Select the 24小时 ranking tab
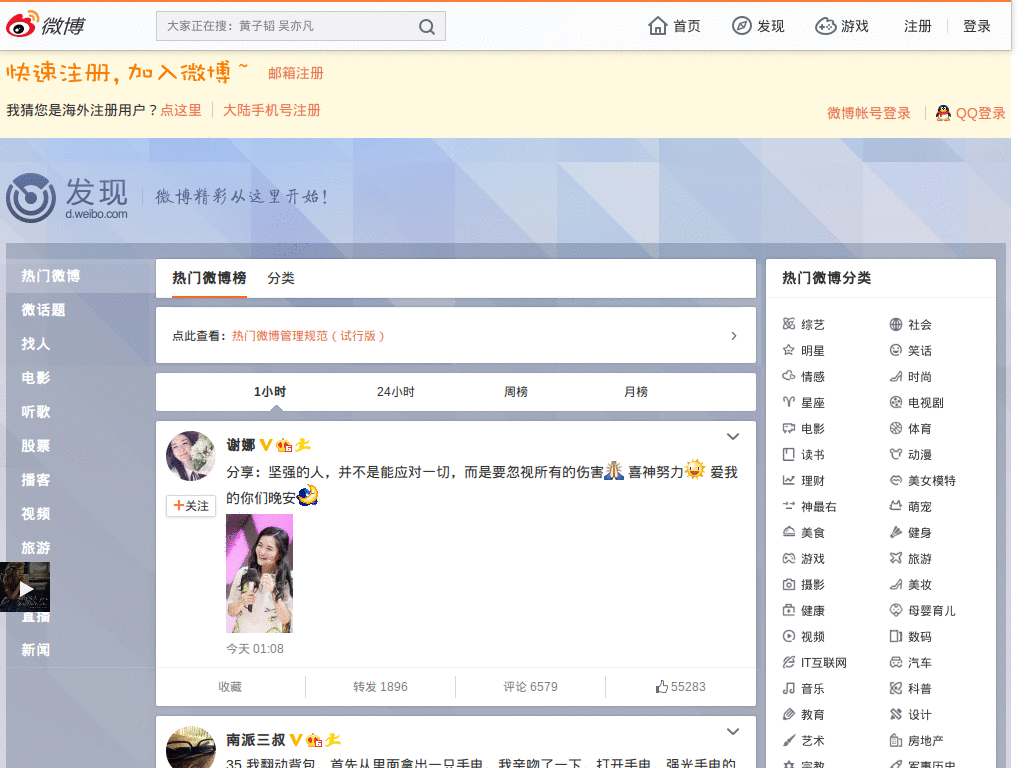The width and height of the screenshot is (1024, 768). 395,392
